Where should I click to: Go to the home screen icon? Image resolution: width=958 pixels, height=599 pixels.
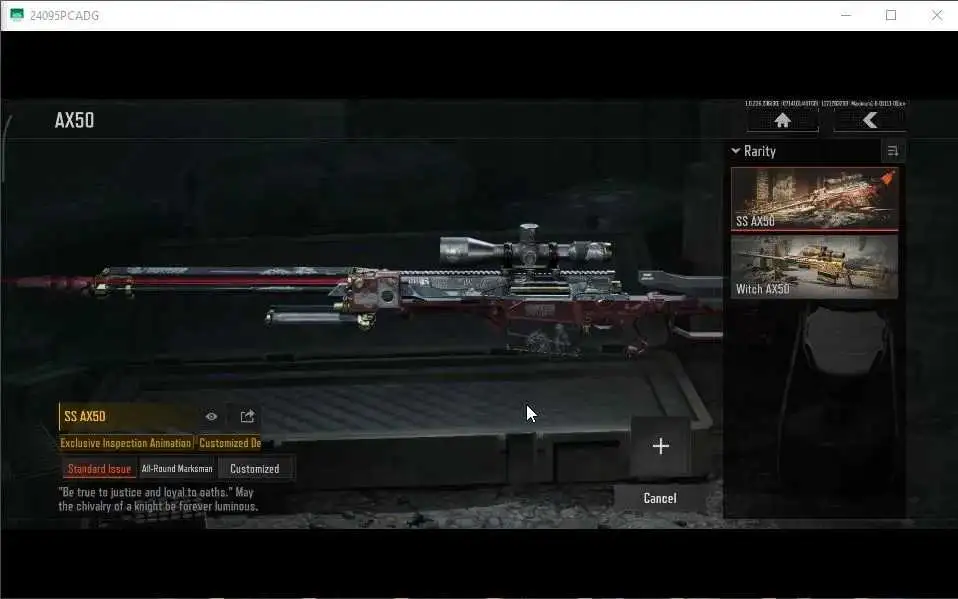[783, 120]
